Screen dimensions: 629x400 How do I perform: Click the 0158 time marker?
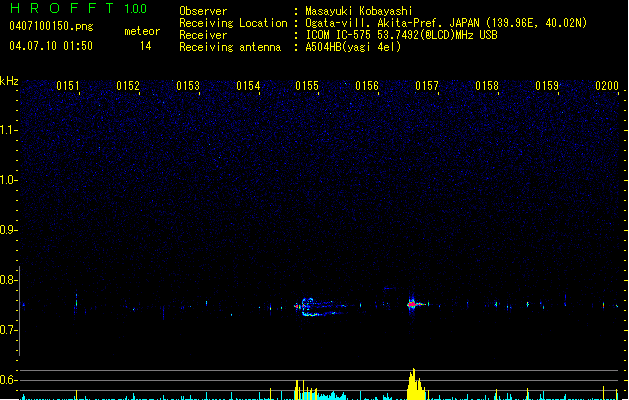tap(487, 86)
